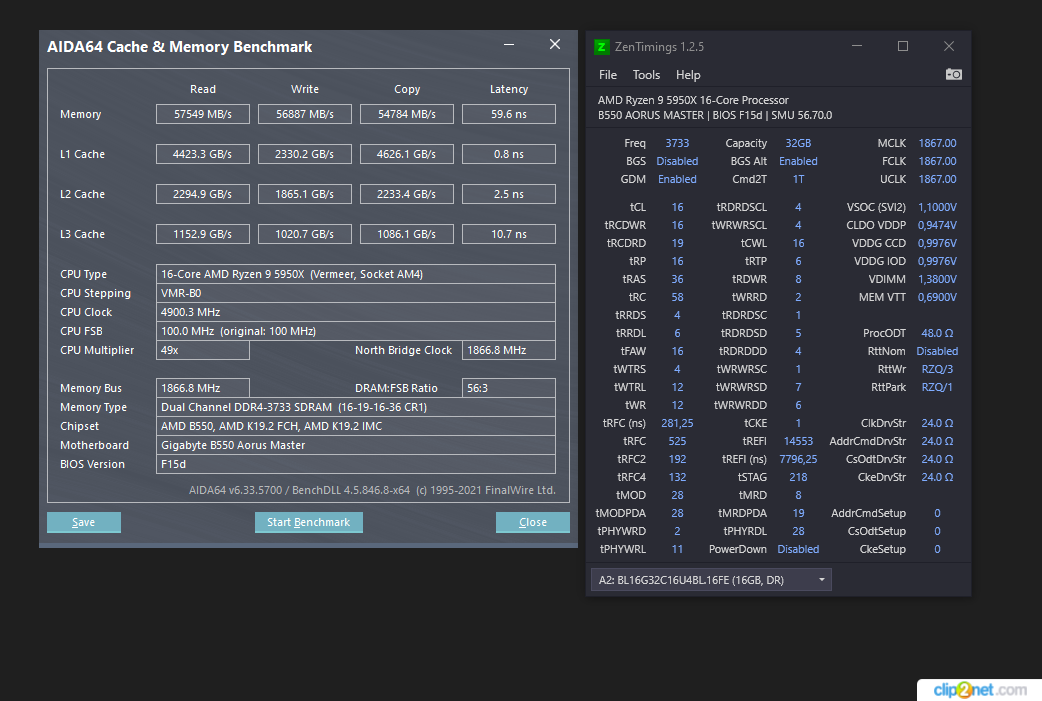Click the L3 Cache Write value 1020.7 GB/s

(304, 234)
